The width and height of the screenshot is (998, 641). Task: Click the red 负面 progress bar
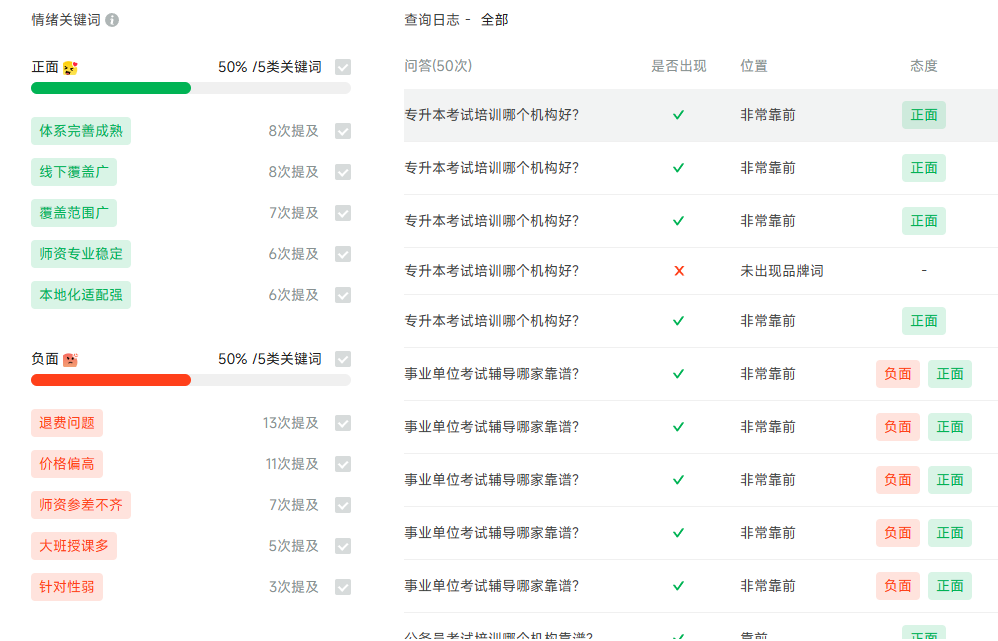[x=111, y=380]
